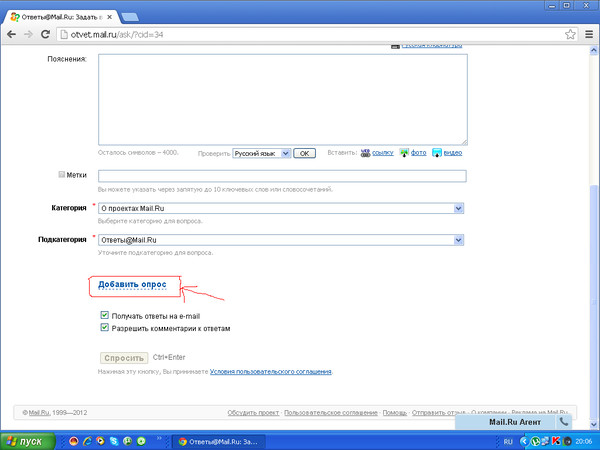Open the new tab button
600x450 pixels.
pos(130,17)
